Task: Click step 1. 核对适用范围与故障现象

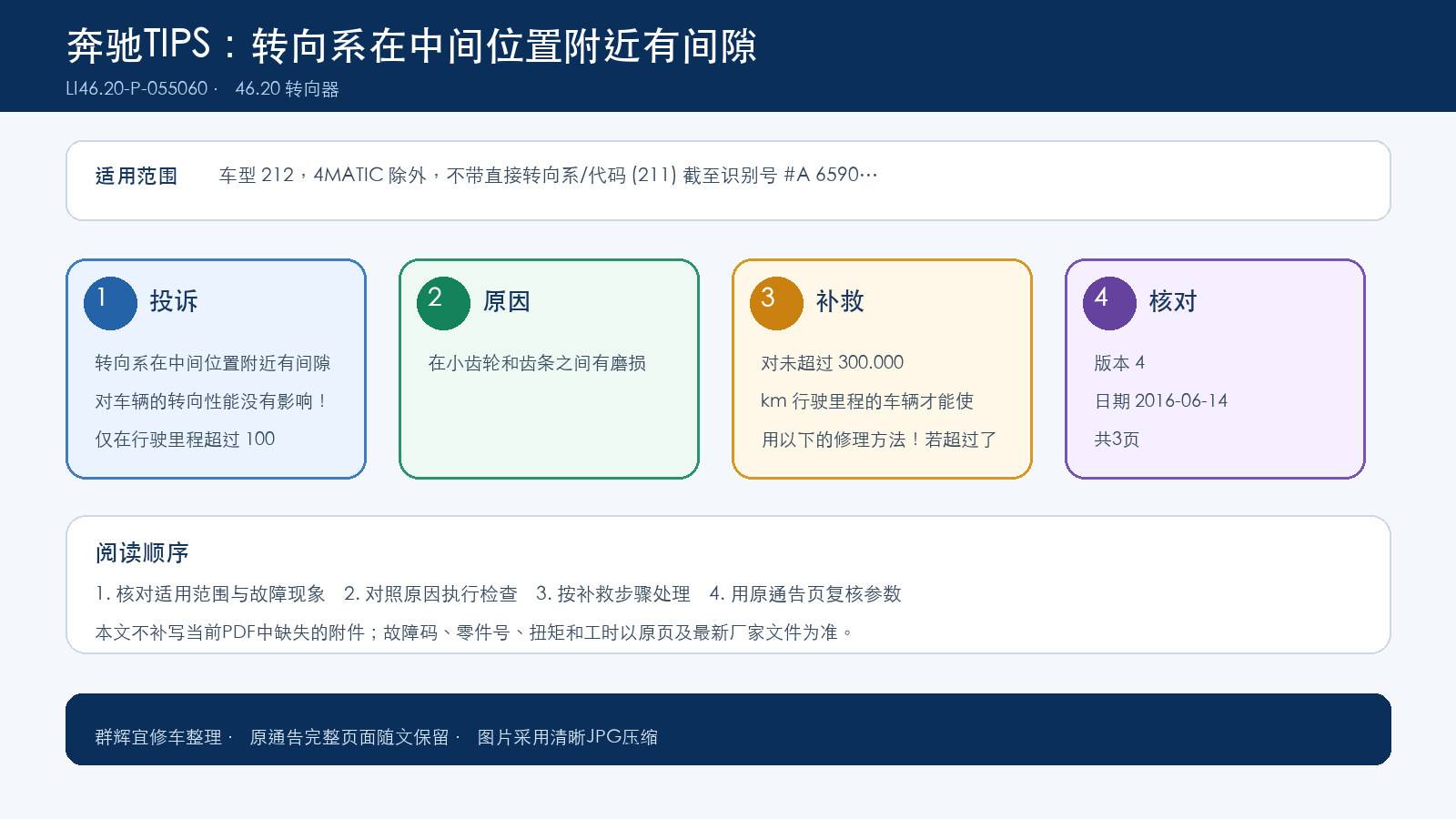Action: tap(210, 594)
